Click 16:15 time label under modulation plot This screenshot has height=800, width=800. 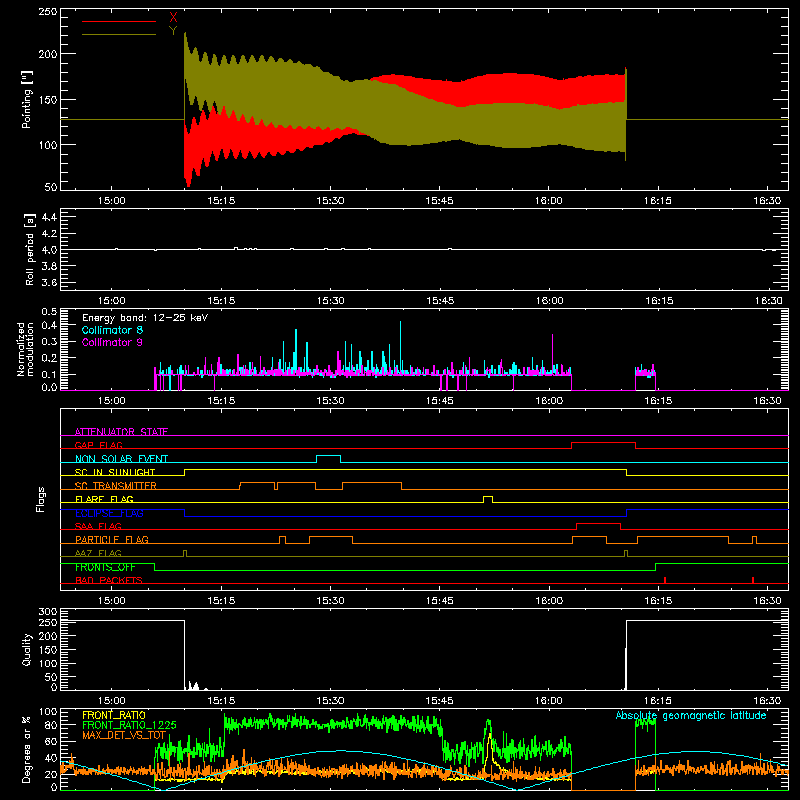click(658, 401)
